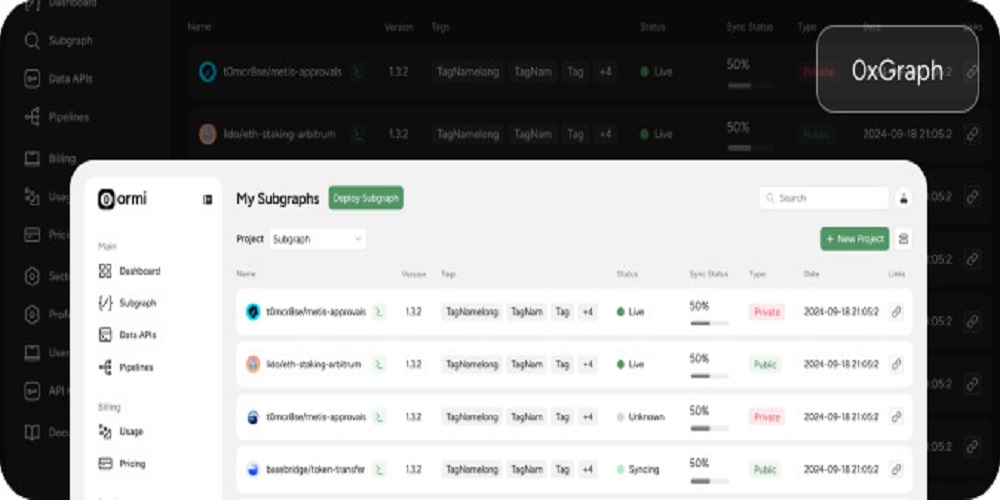Click the basebridge/token-transfer subgraph name
This screenshot has height=500, width=1000.
[316, 469]
